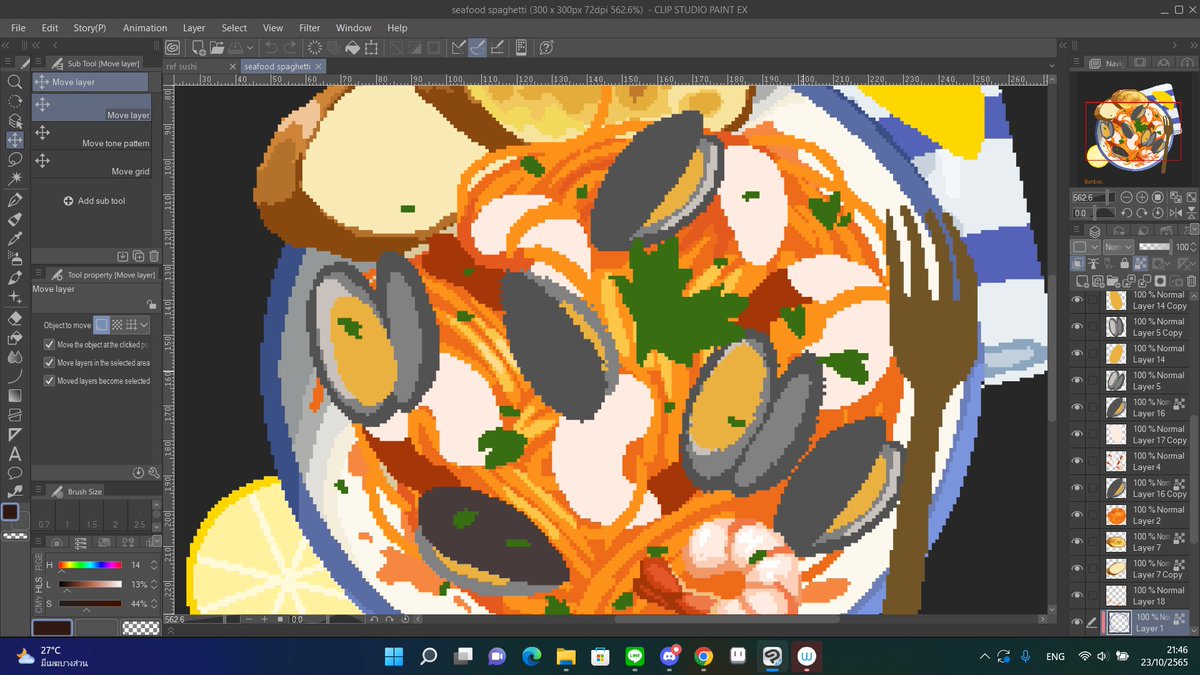Hide Layer 5 Copy visibility eye

tap(1077, 327)
